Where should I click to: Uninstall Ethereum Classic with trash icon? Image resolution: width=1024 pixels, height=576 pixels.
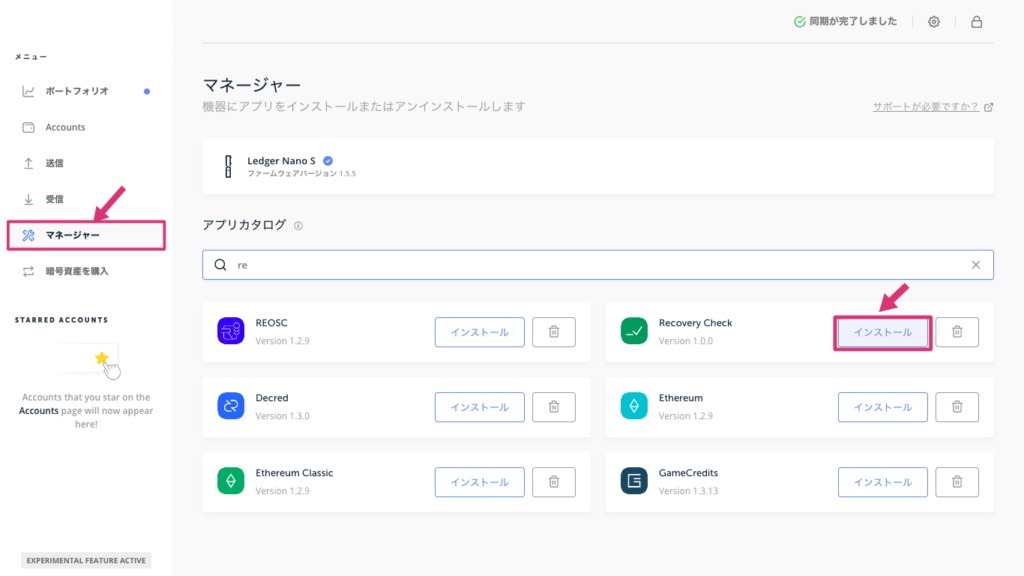[x=554, y=482]
